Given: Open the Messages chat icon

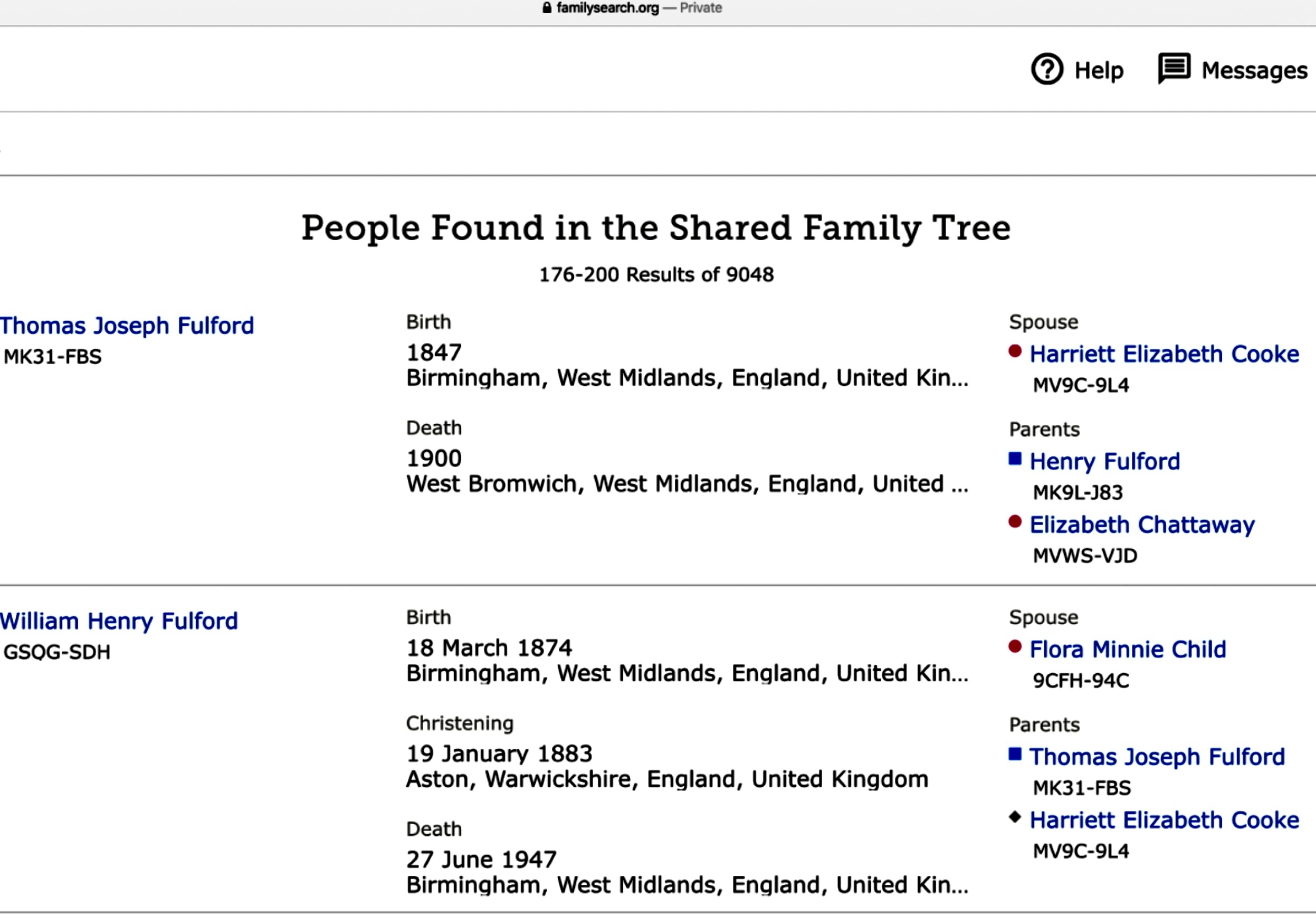Looking at the screenshot, I should coord(1173,69).
